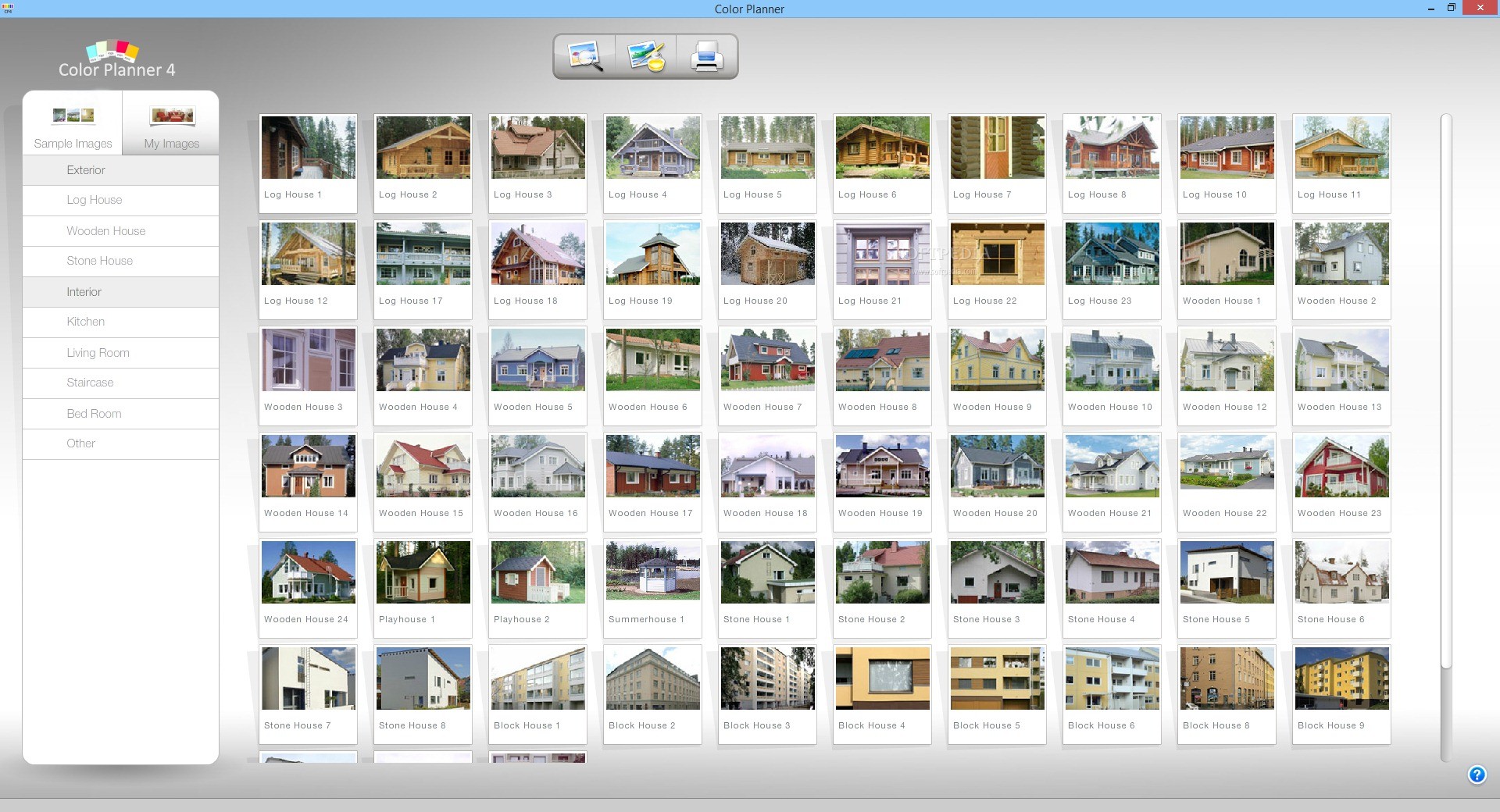Select the Block House 1 image
The image size is (1500, 812).
[x=538, y=694]
